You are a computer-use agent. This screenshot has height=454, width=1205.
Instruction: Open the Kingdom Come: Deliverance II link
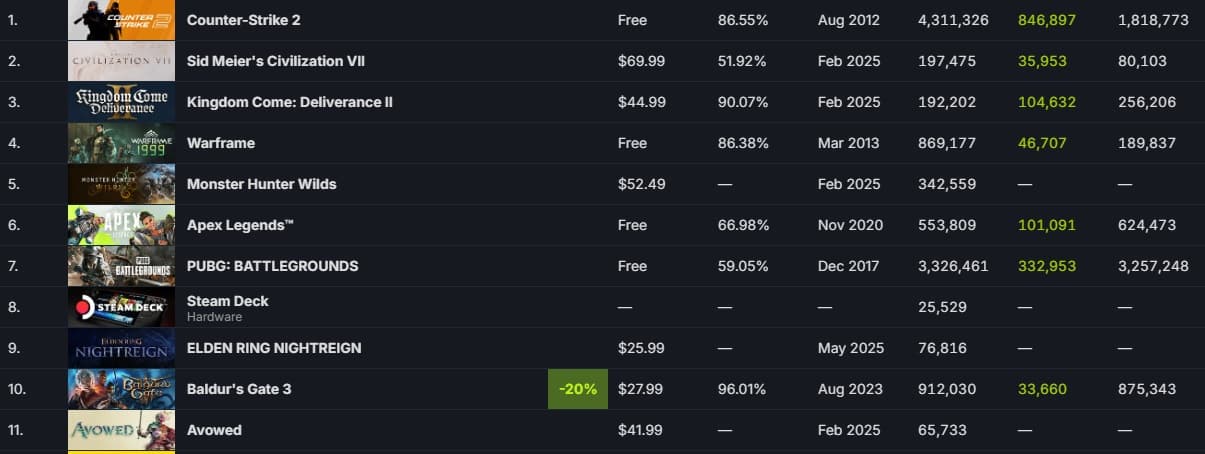(x=284, y=102)
